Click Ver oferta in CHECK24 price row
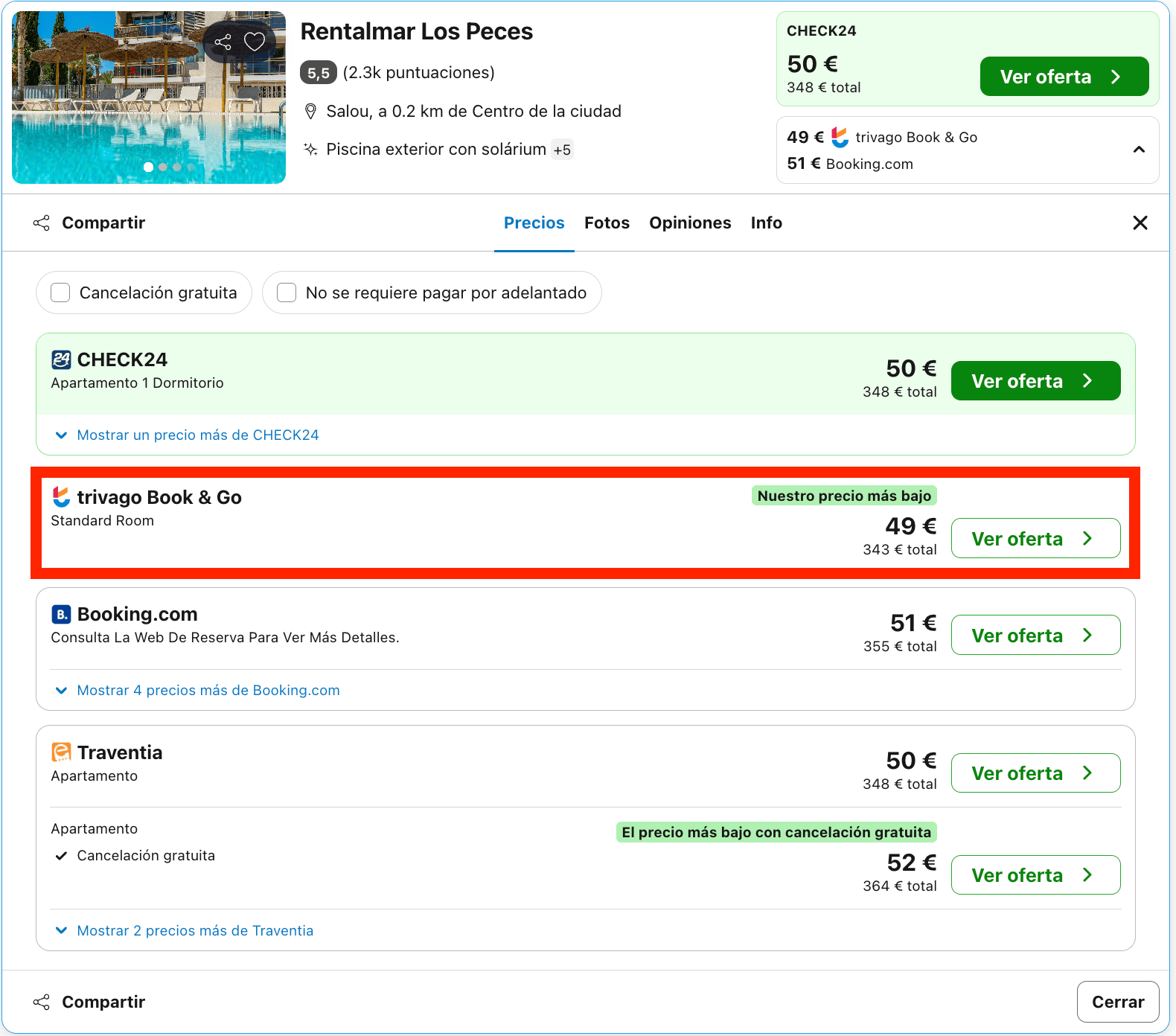 click(1035, 381)
